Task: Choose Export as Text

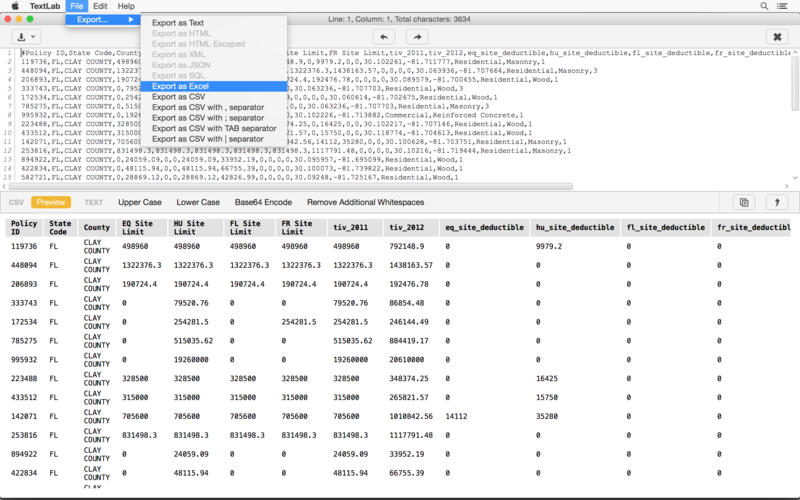Action: (178, 22)
